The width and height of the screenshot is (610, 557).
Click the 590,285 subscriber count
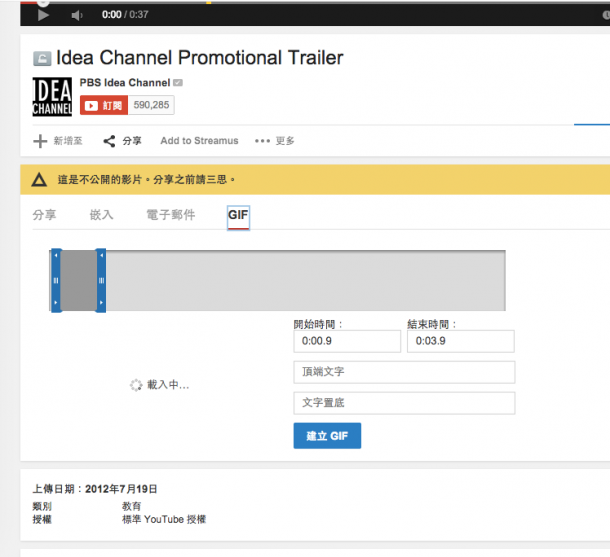click(x=151, y=105)
